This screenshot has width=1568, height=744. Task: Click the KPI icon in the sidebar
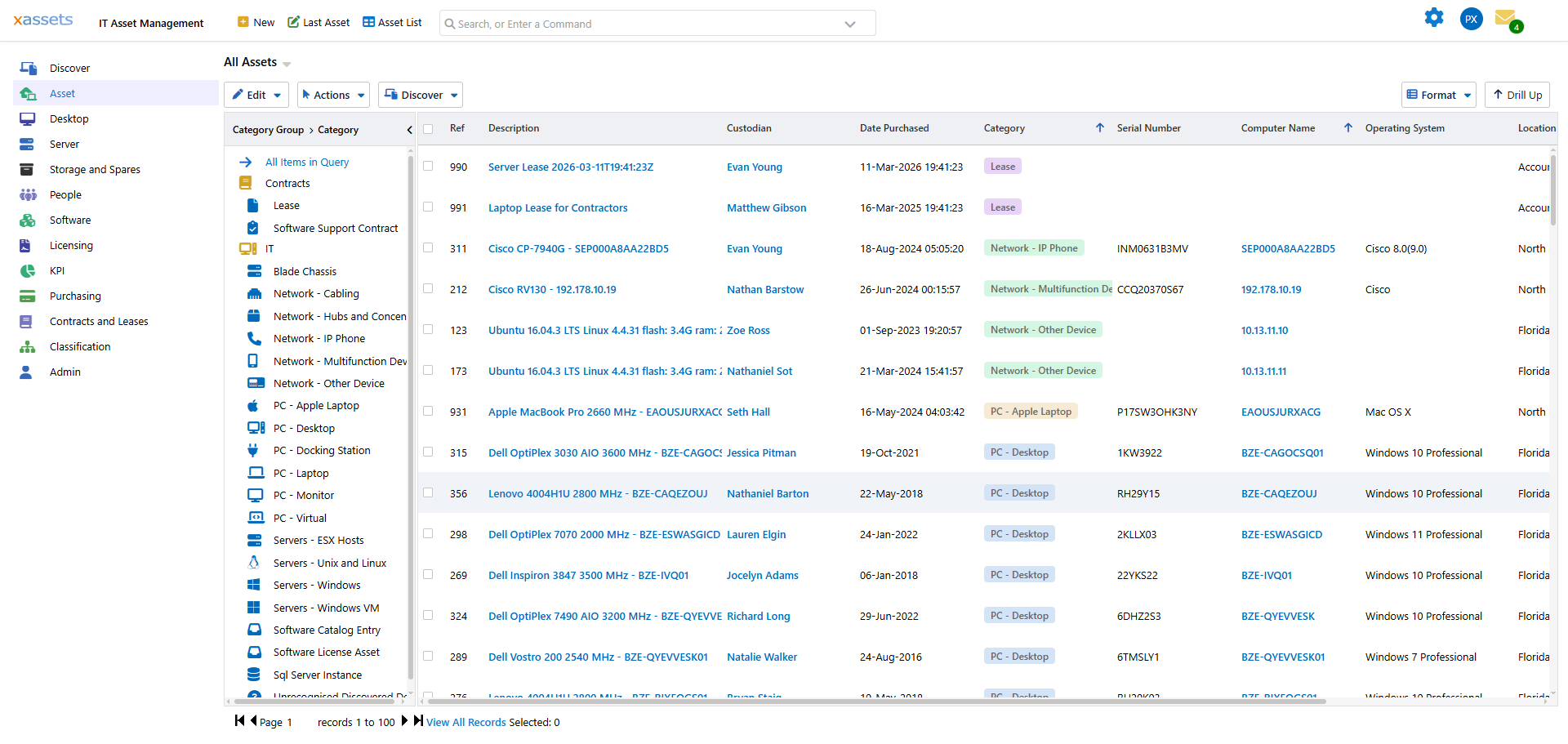click(x=28, y=270)
